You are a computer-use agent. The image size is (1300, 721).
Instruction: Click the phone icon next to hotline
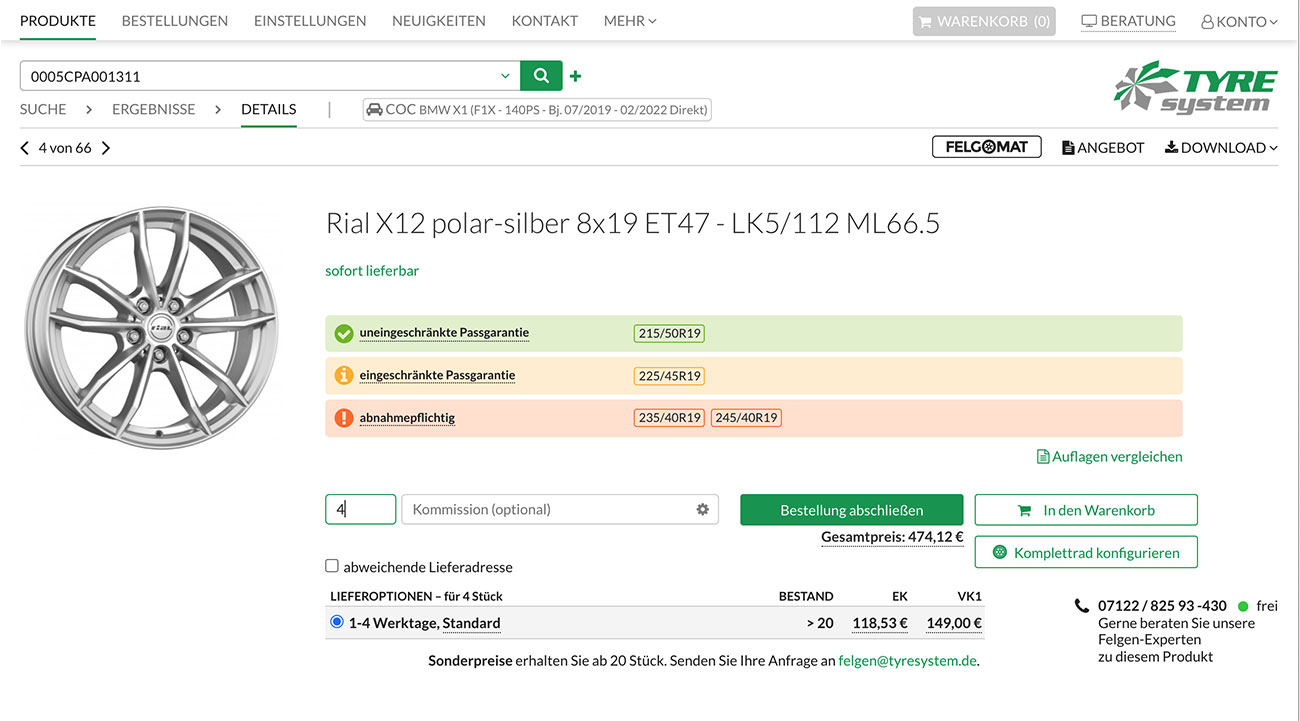point(1081,606)
